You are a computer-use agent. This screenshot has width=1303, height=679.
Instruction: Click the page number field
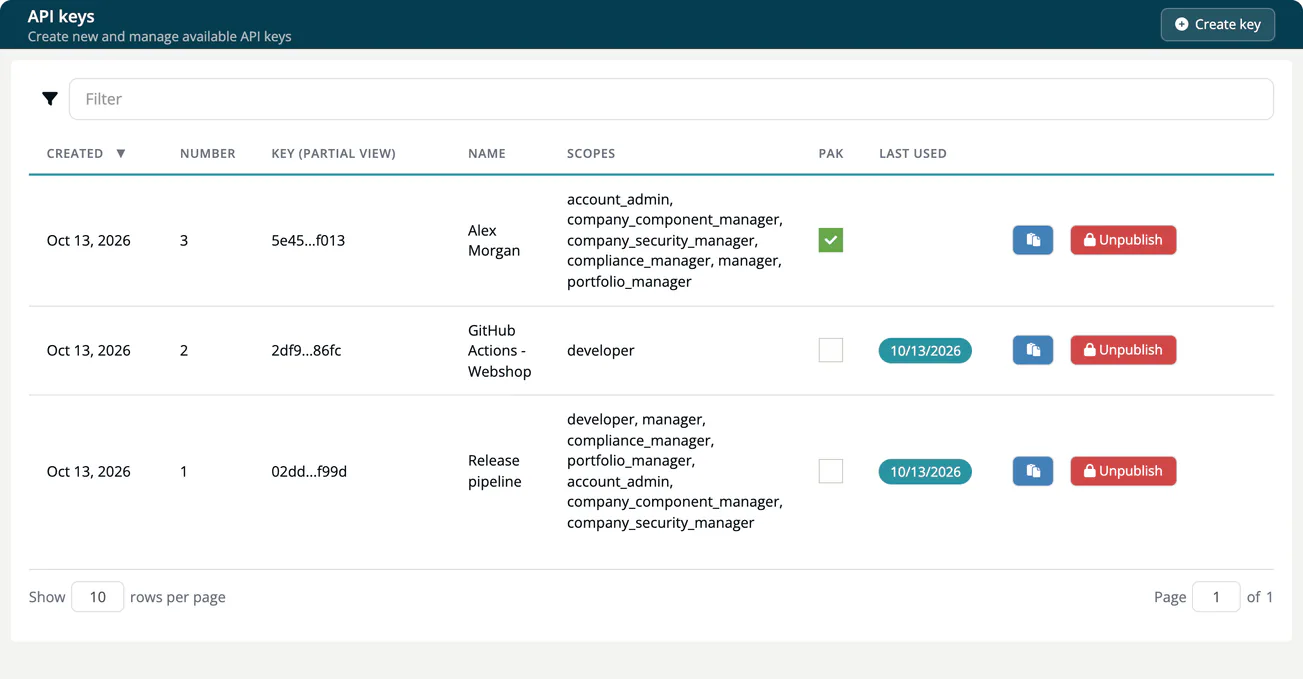tap(1216, 597)
